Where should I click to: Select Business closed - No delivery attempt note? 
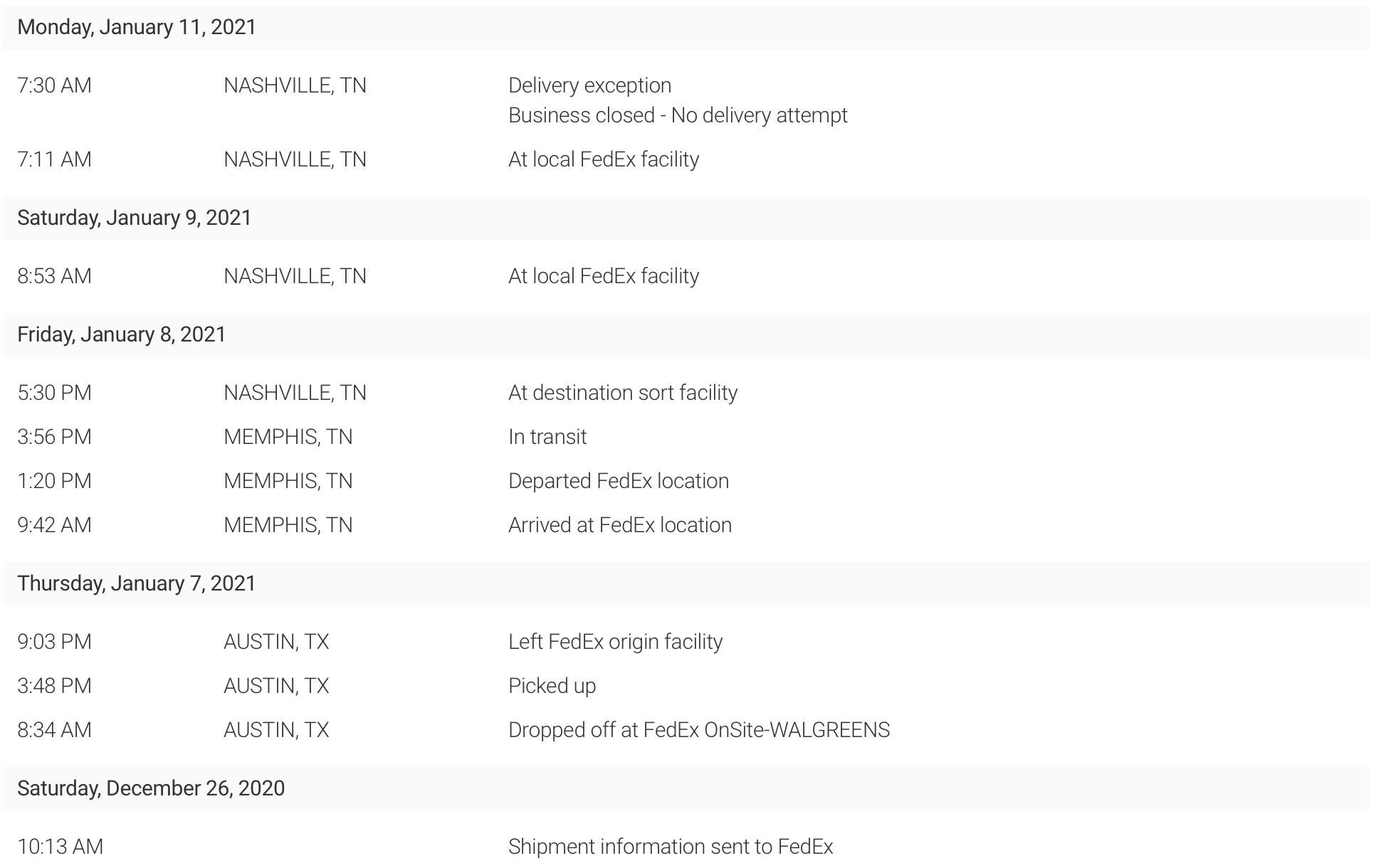coord(678,115)
